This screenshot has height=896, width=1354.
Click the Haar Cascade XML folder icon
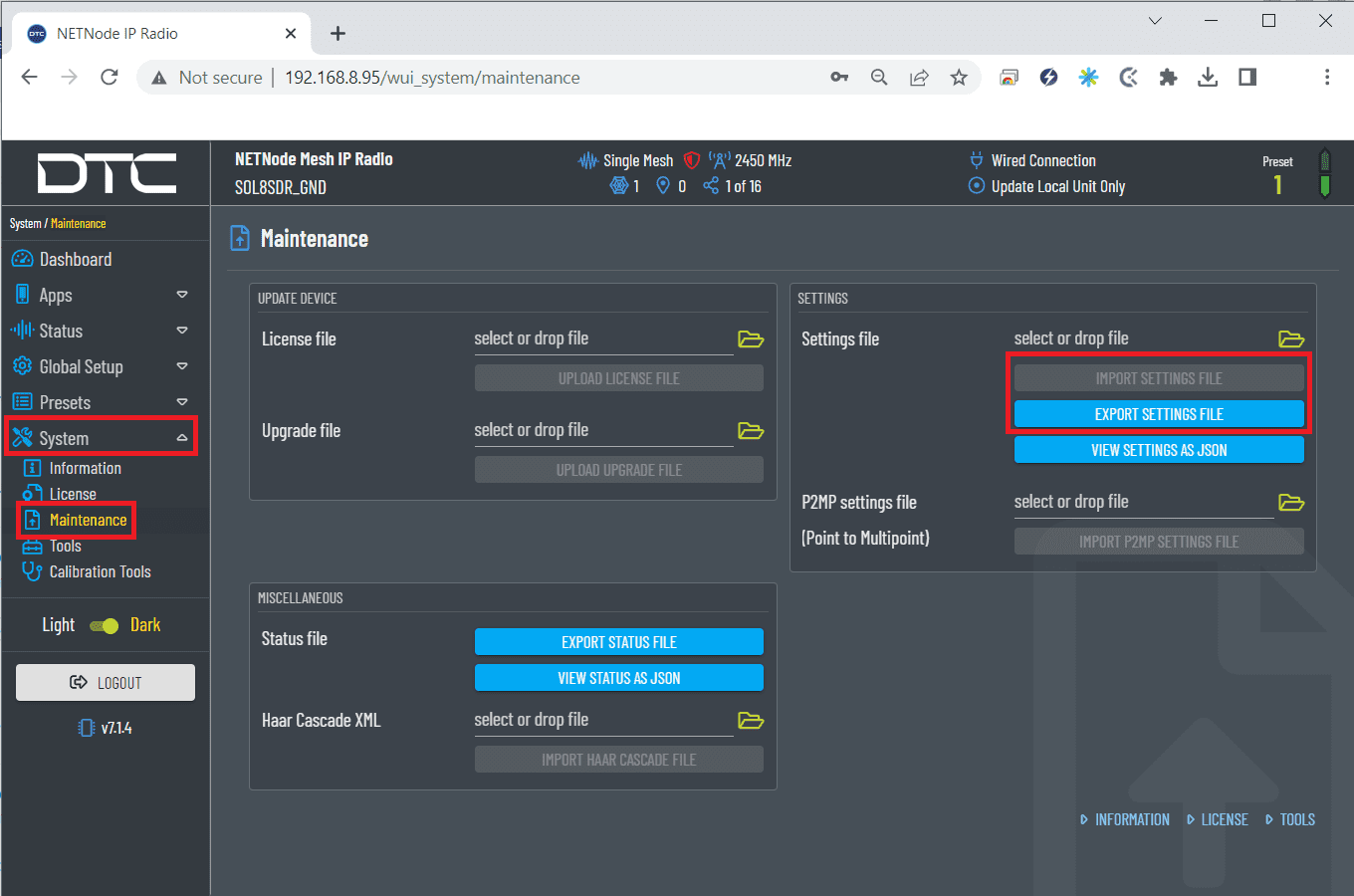coord(751,721)
